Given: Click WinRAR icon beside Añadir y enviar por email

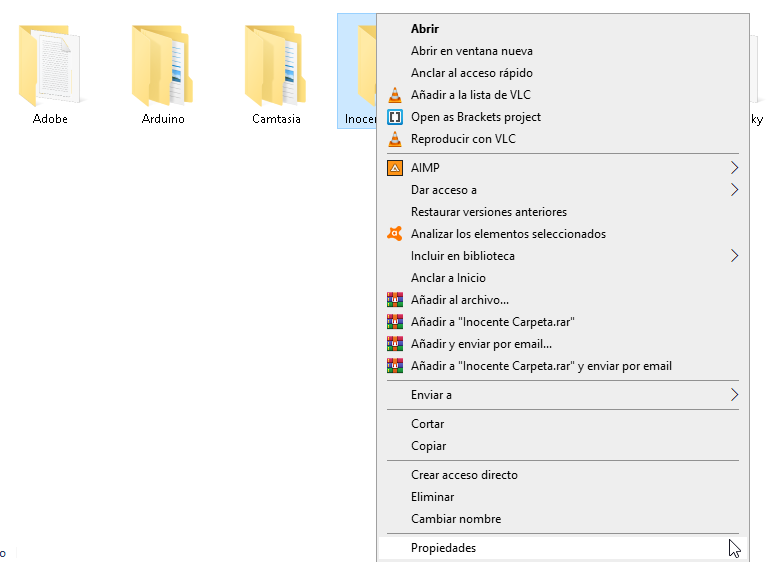Looking at the screenshot, I should click(395, 344).
